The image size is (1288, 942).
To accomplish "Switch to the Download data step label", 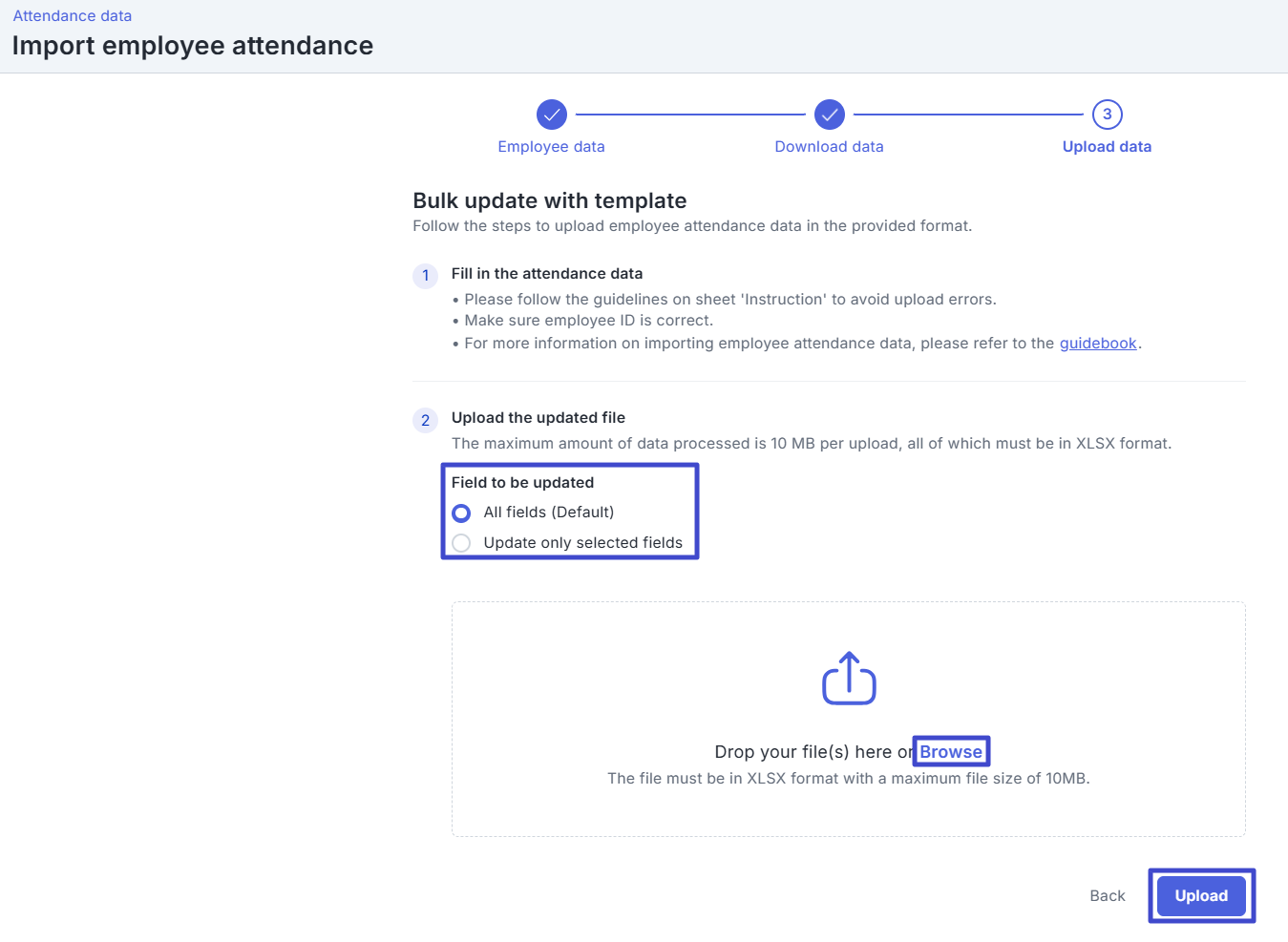I will tap(830, 147).
